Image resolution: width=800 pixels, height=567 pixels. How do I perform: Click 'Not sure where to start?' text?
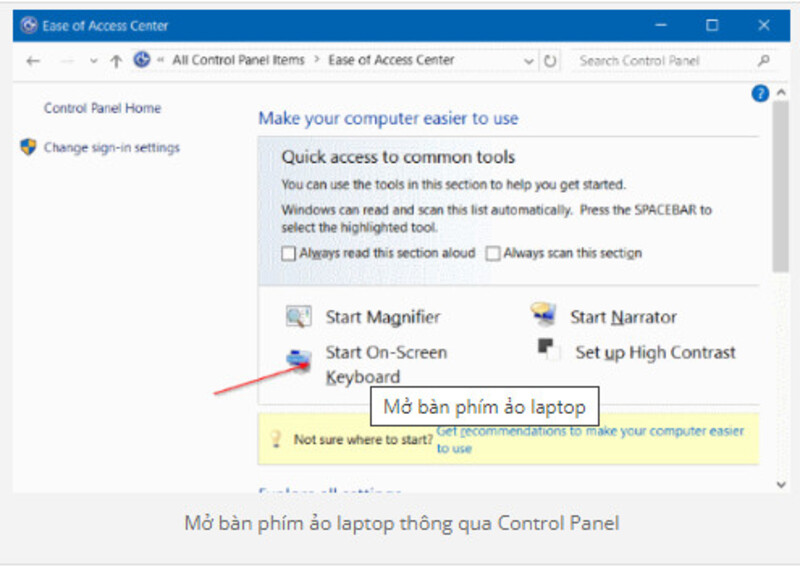363,440
